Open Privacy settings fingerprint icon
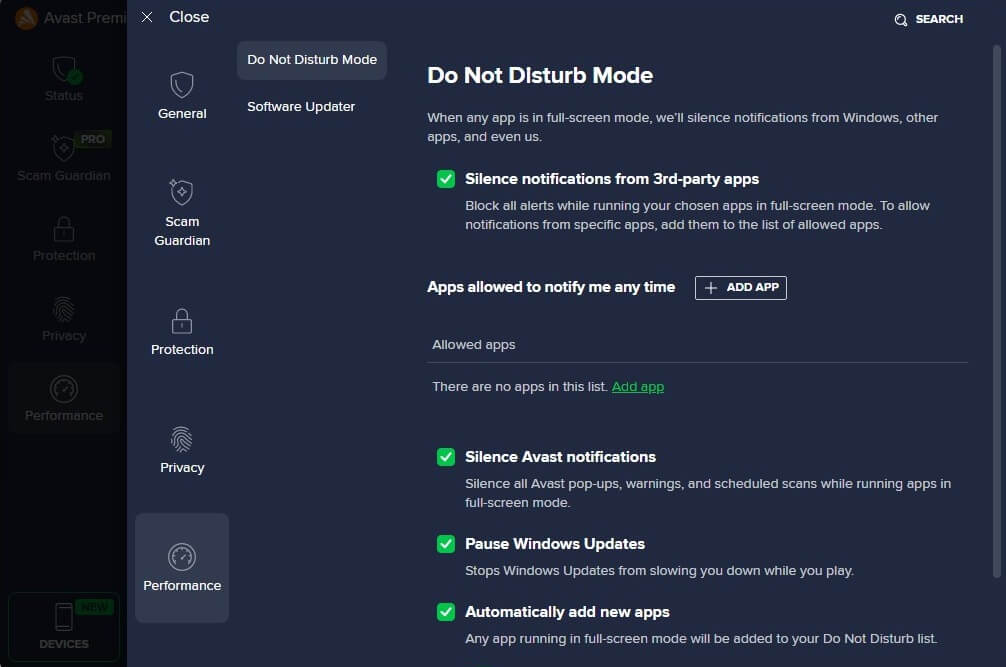 [x=182, y=439]
